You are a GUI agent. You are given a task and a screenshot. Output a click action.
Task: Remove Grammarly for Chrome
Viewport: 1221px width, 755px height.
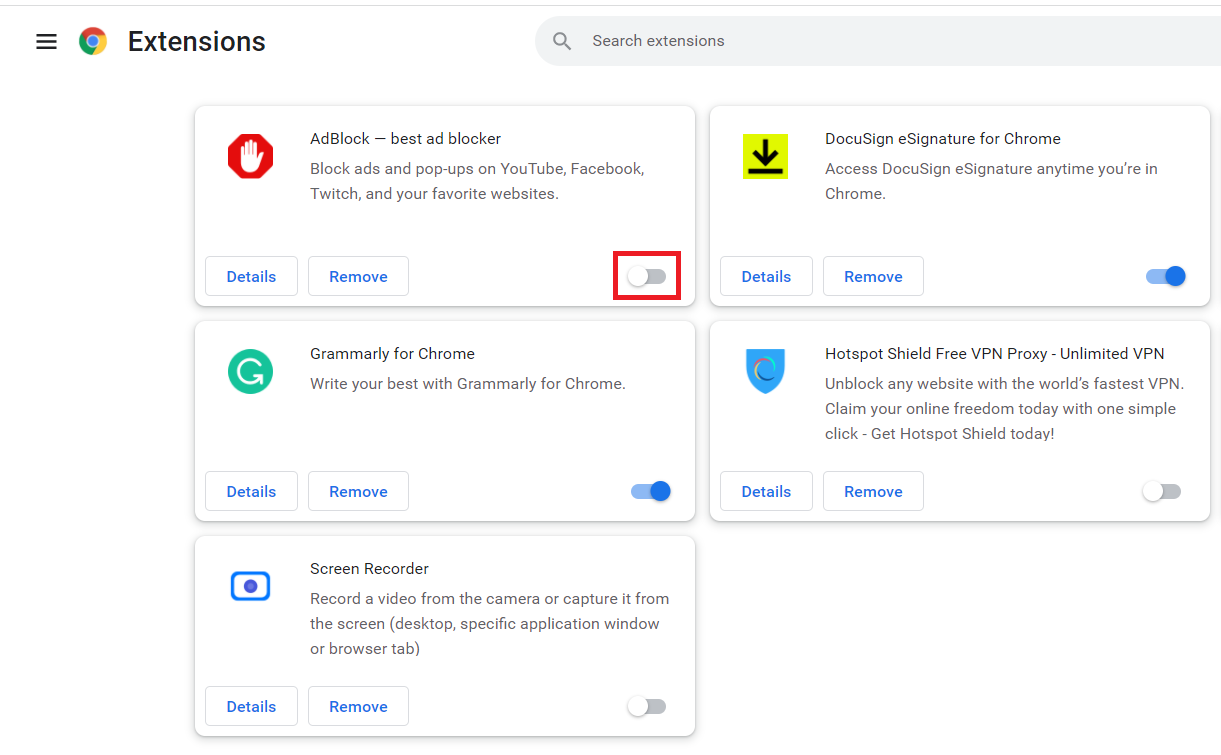click(358, 491)
